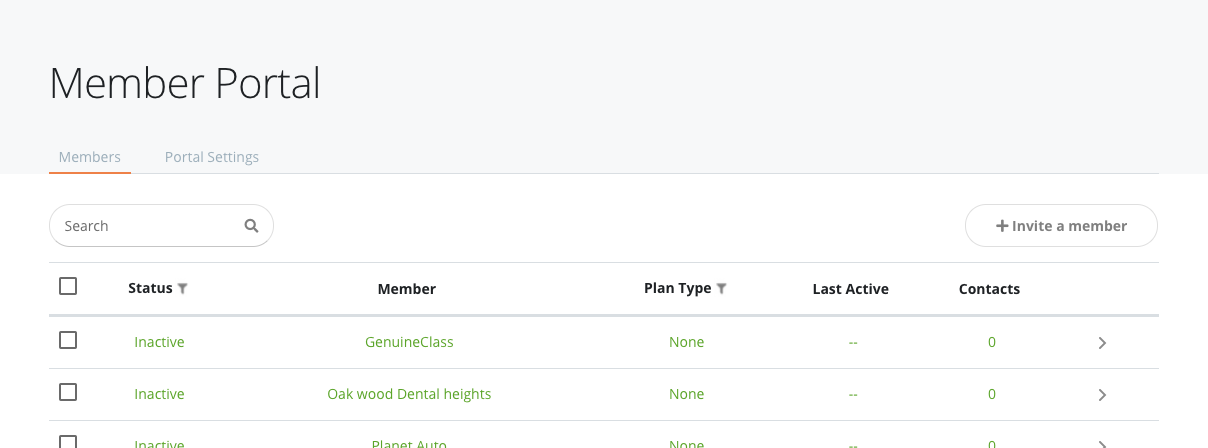Click the Invite a member button
Screen dimensions: 1208x448
coord(1061,226)
